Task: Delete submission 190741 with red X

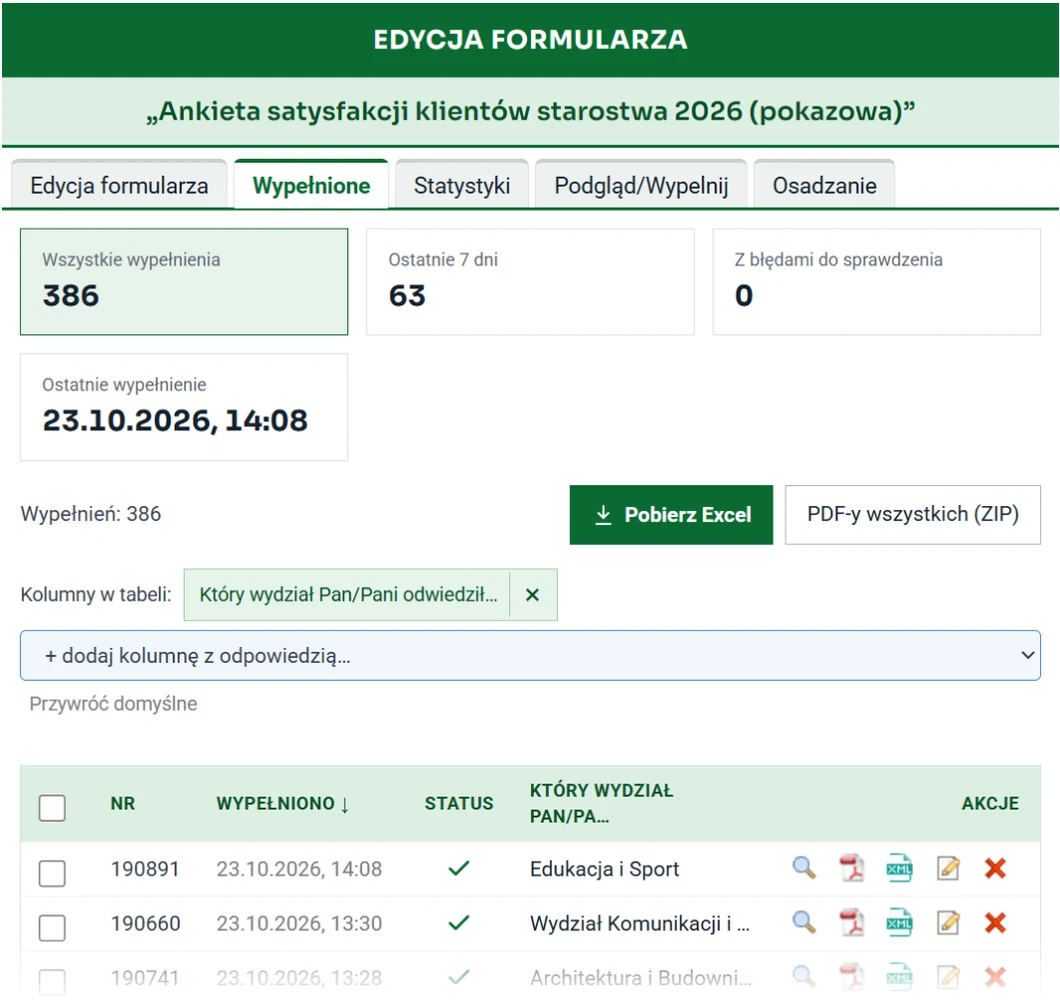Action: 995,976
